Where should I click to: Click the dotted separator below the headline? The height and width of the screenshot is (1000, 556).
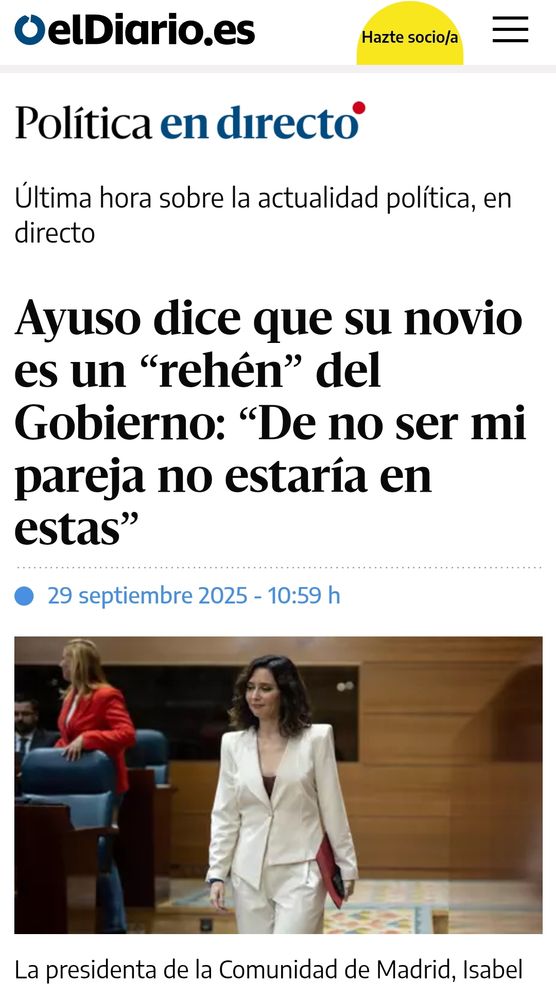(x=279, y=566)
